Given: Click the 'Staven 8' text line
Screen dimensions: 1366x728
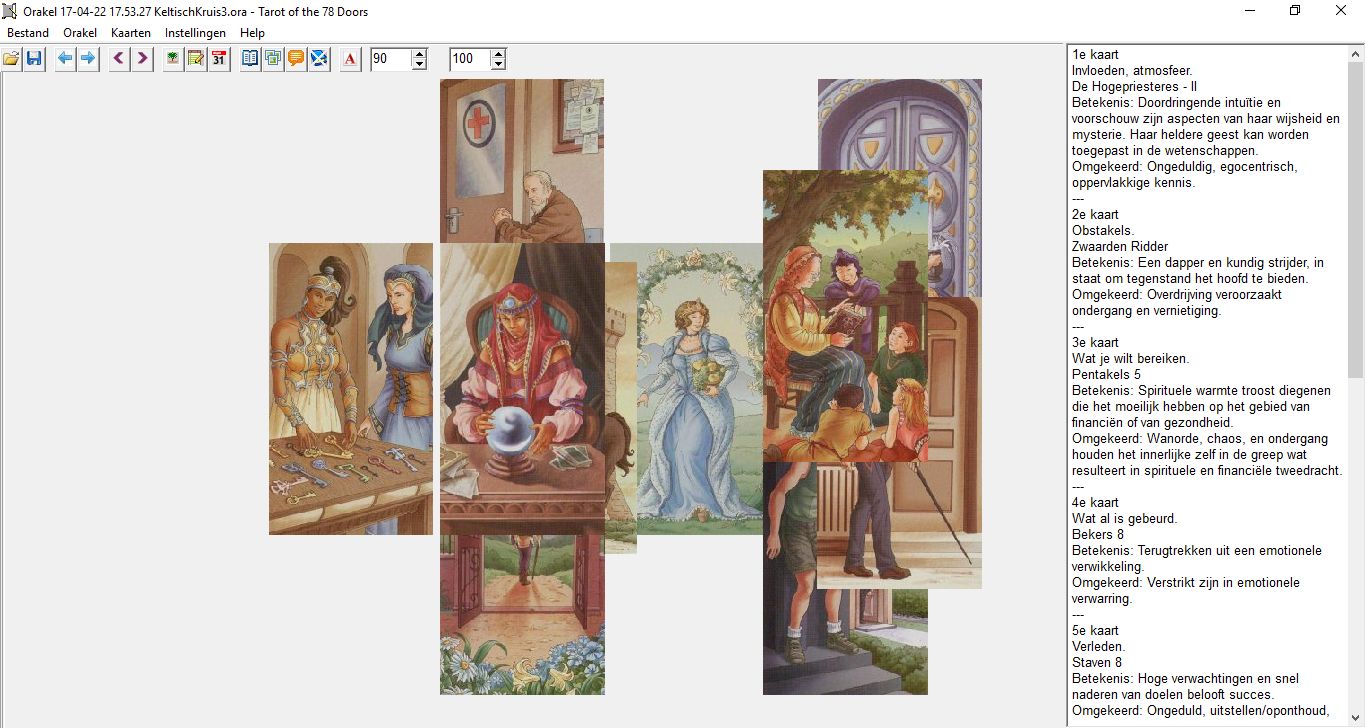Looking at the screenshot, I should 1097,663.
